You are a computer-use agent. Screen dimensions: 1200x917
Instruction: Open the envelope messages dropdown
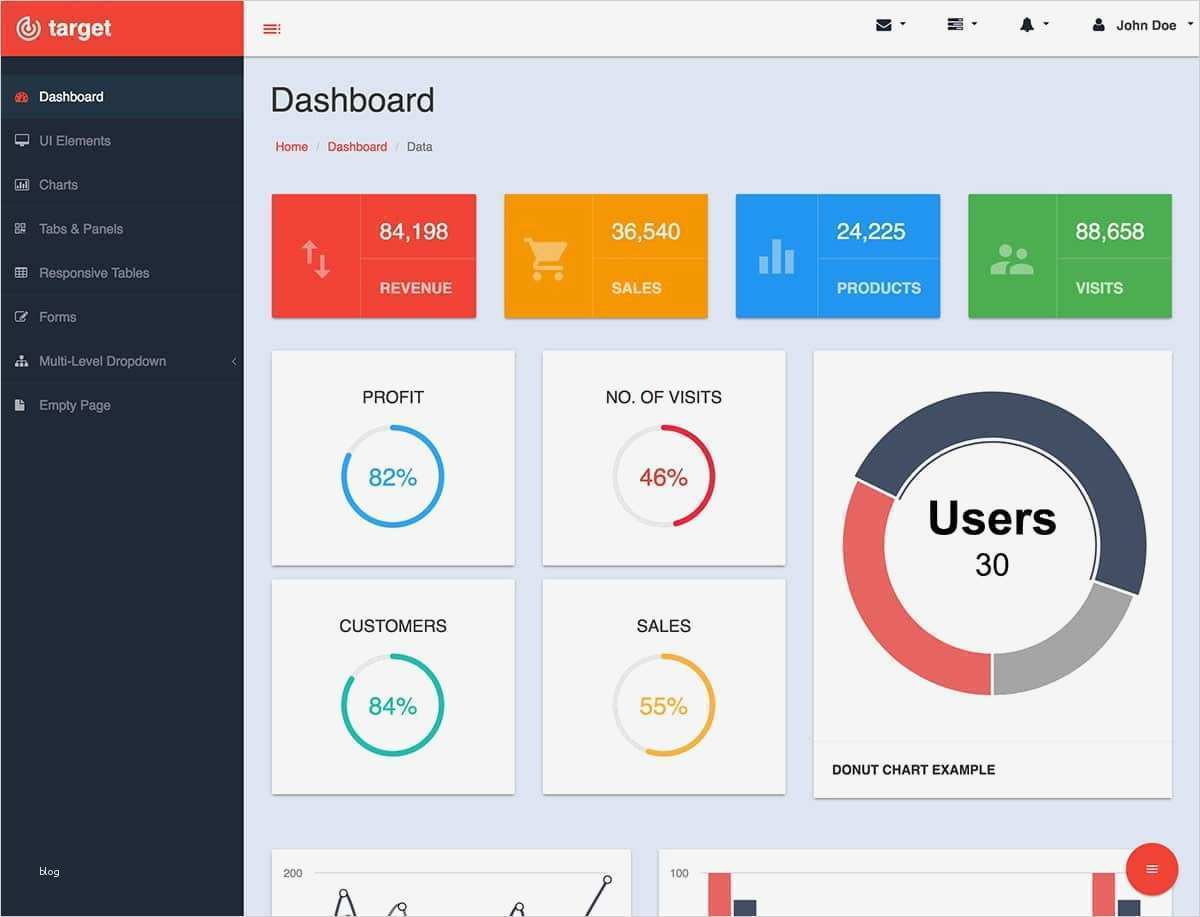pos(890,25)
